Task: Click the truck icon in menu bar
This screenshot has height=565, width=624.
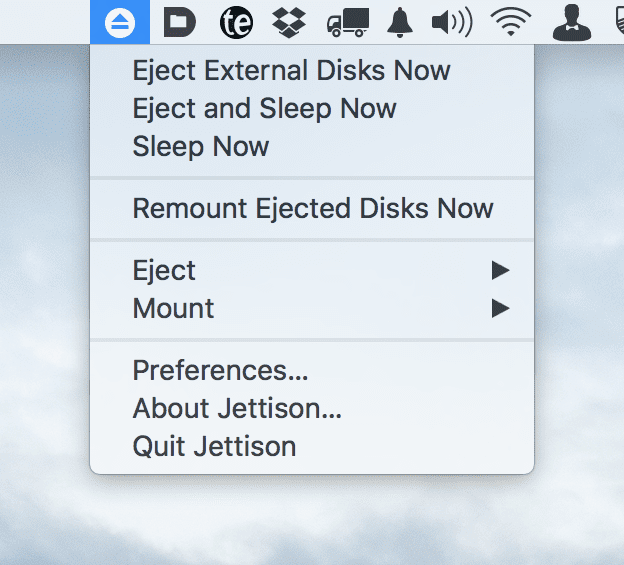Action: [348, 22]
